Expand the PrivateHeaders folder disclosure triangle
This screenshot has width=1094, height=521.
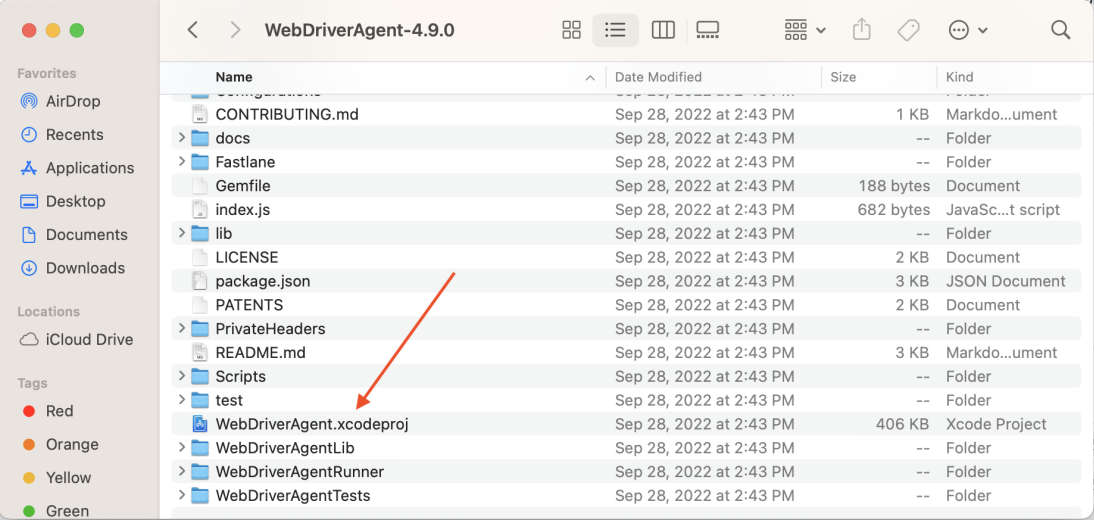point(181,329)
